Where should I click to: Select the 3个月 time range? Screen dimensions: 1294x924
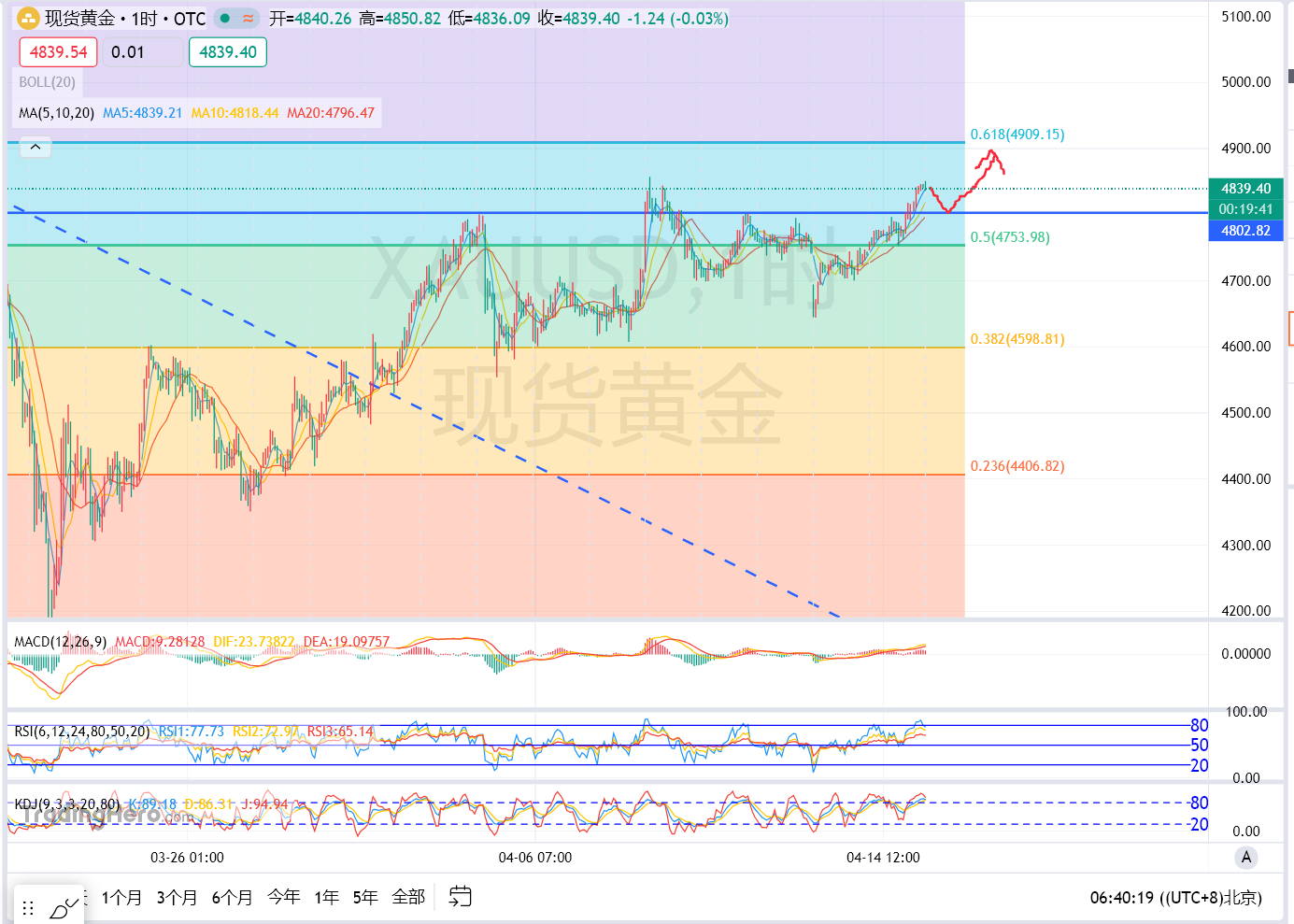coord(177,898)
